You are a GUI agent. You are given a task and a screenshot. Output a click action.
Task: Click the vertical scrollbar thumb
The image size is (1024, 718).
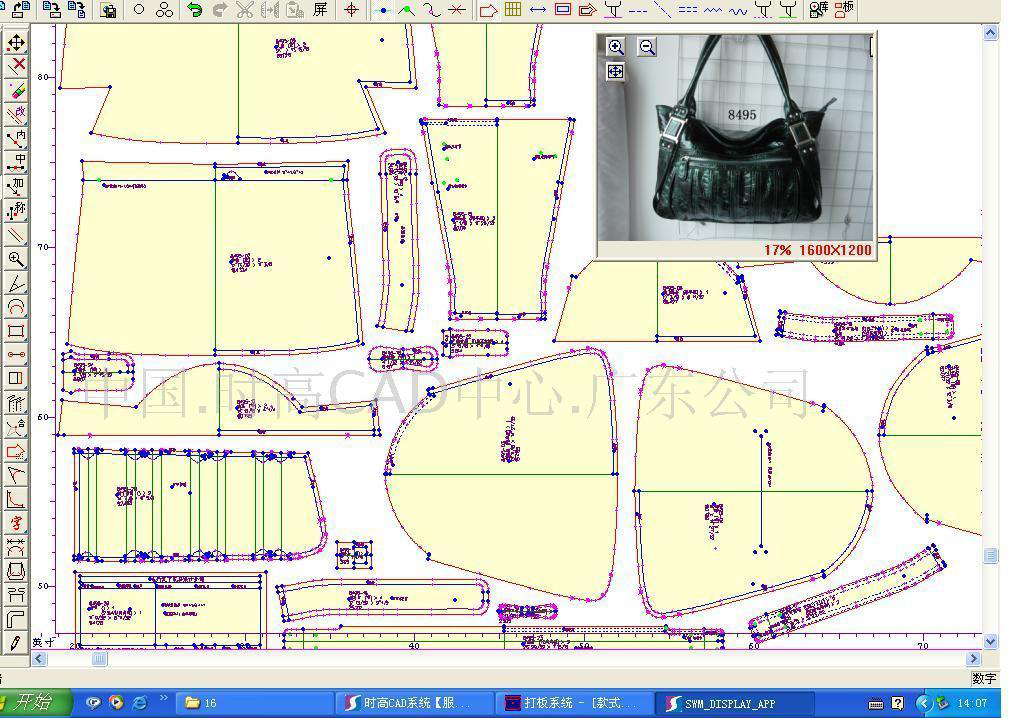pos(991,555)
